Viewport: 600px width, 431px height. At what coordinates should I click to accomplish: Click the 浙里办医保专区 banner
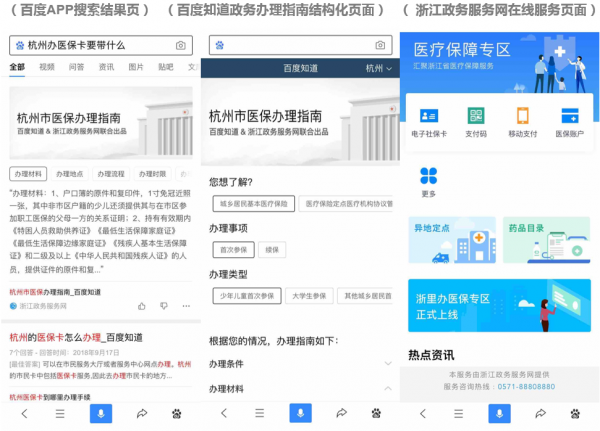[499, 305]
